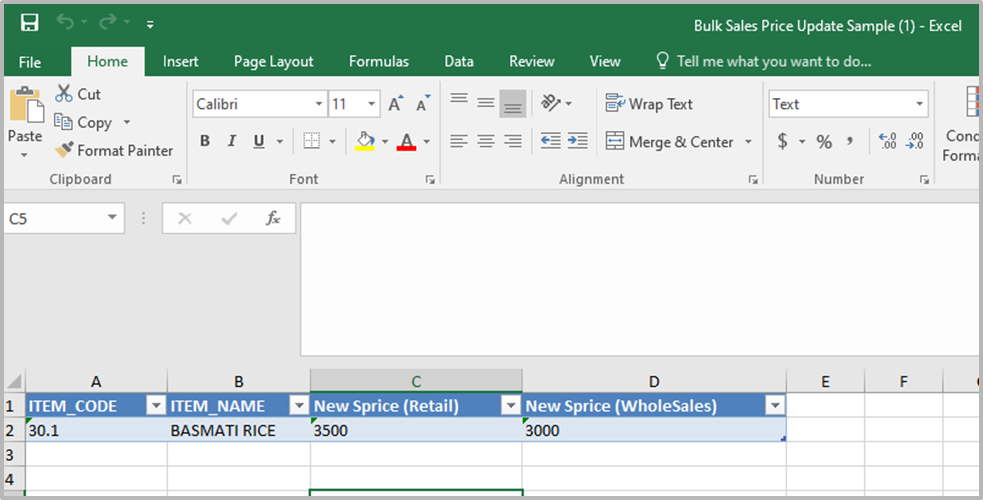Screen dimensions: 983x500
Task: Toggle Wrap Text for cell
Action: pyautogui.click(x=649, y=104)
